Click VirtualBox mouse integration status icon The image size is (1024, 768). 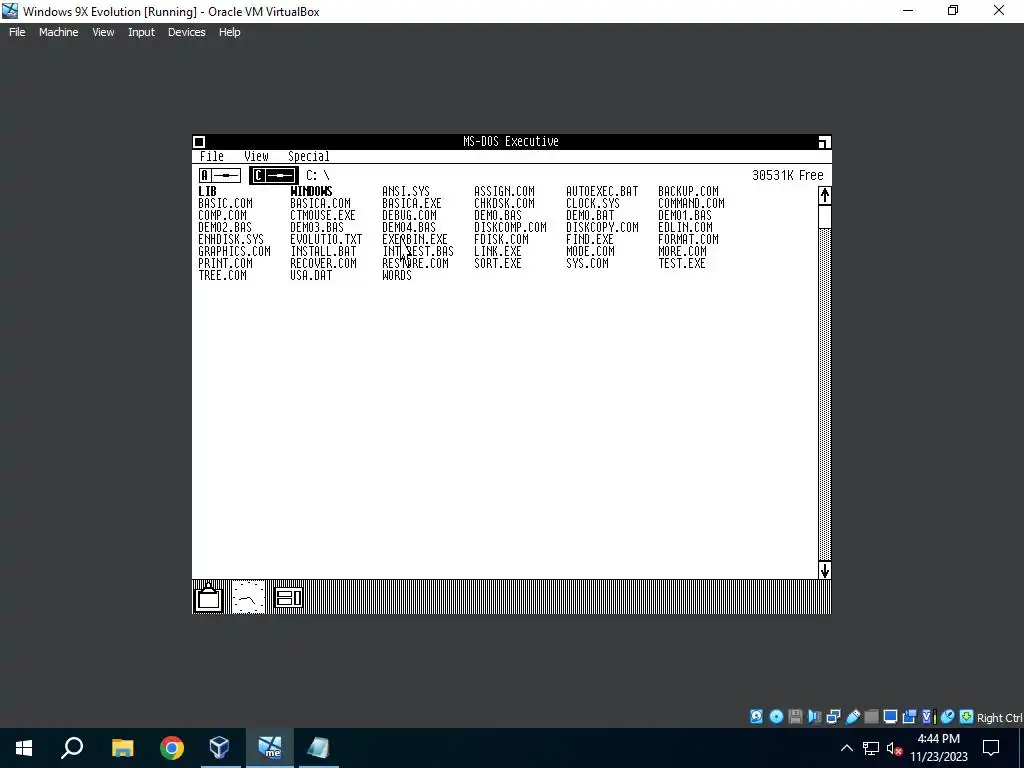click(948, 717)
